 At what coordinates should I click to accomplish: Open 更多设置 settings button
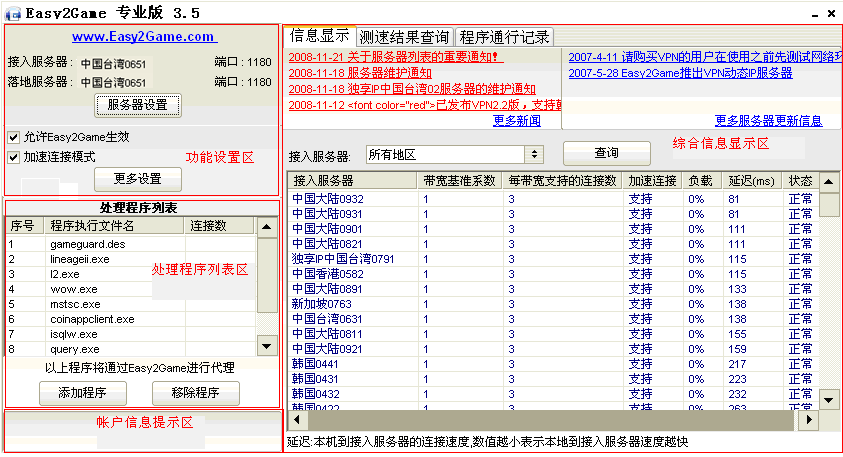138,179
